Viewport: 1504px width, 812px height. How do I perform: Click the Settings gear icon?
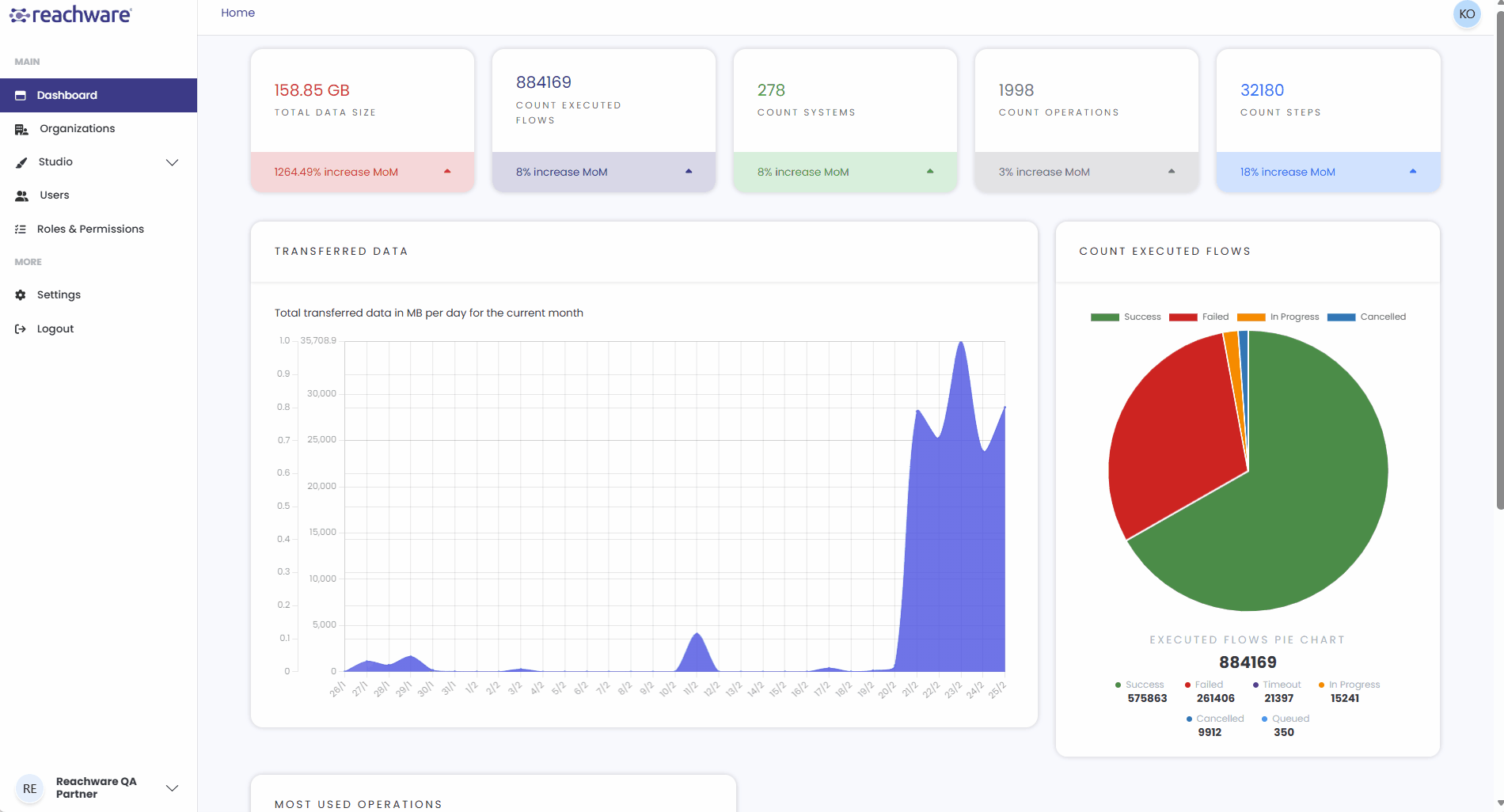21,295
